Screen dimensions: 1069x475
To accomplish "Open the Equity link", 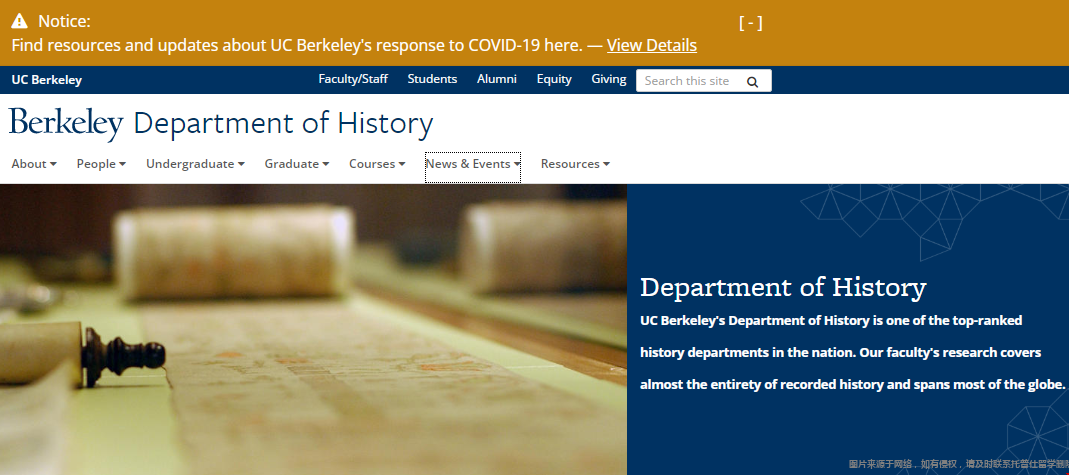I will point(554,79).
